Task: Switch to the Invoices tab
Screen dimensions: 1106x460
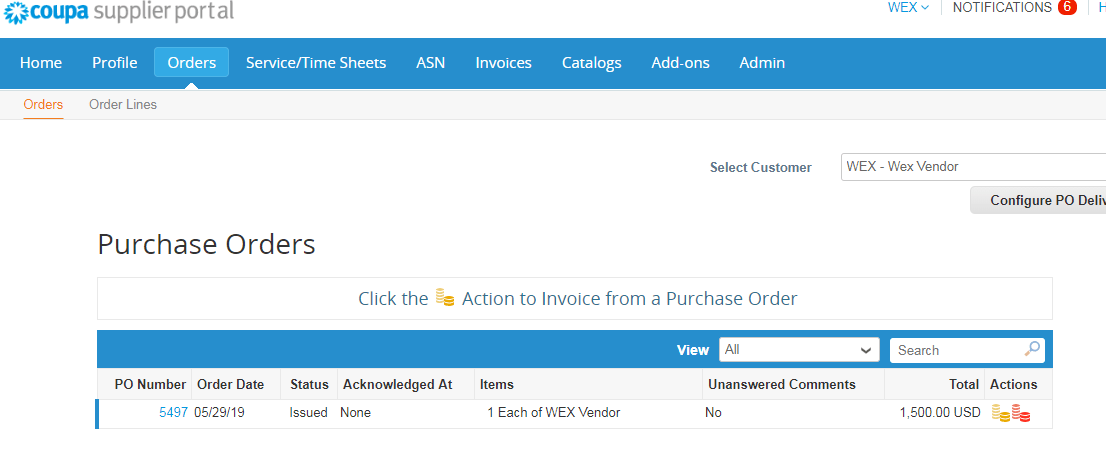Action: pos(503,63)
